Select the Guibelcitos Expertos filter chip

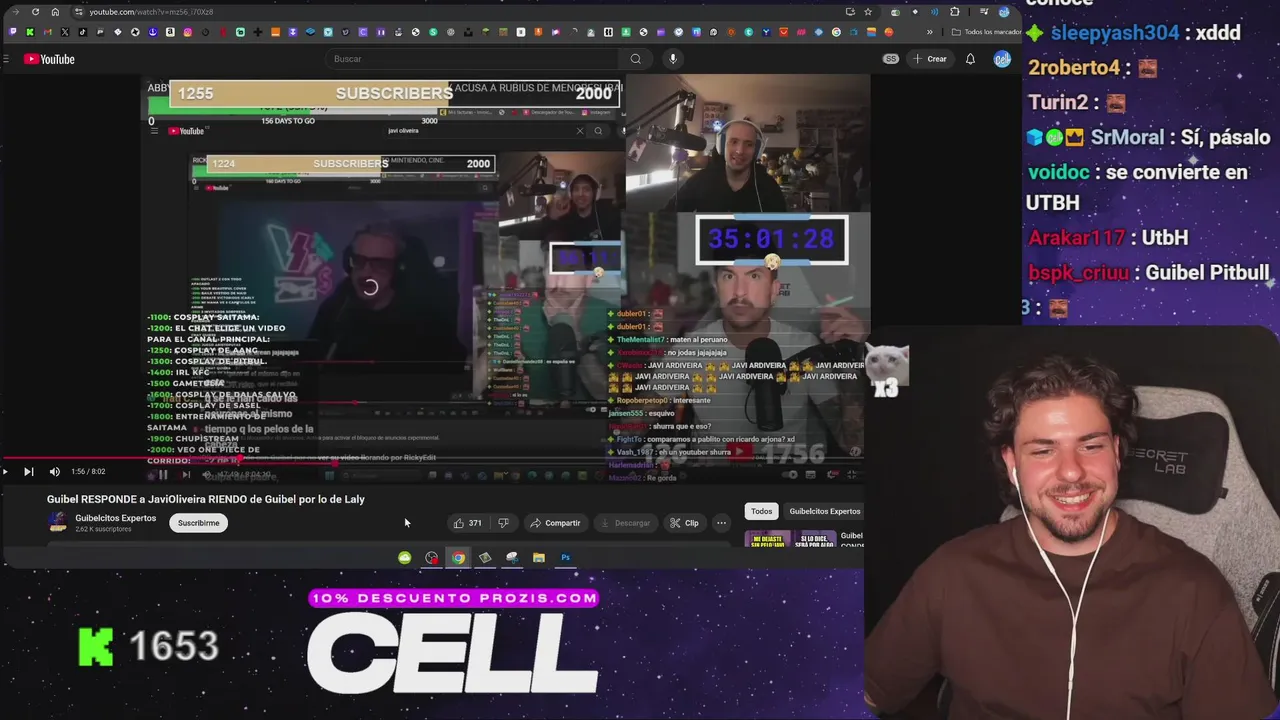coord(824,511)
